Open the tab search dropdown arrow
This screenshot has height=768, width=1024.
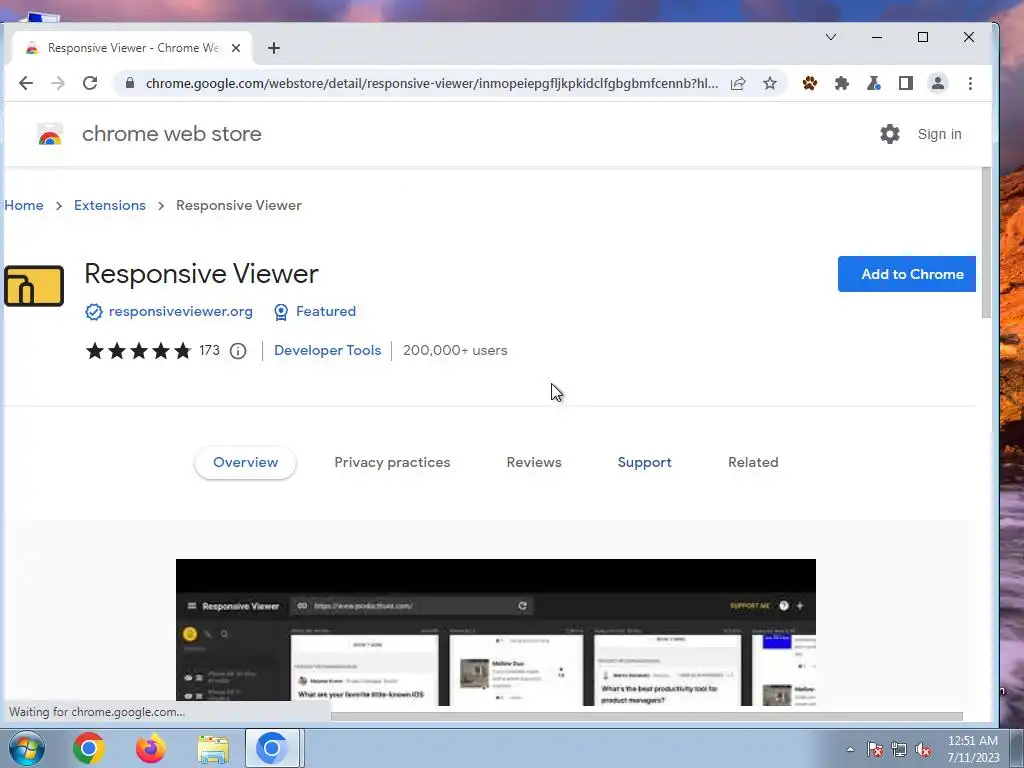coord(831,37)
